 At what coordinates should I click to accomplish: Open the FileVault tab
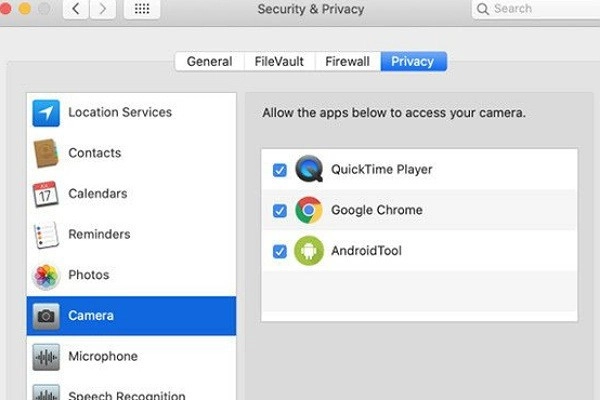point(278,61)
